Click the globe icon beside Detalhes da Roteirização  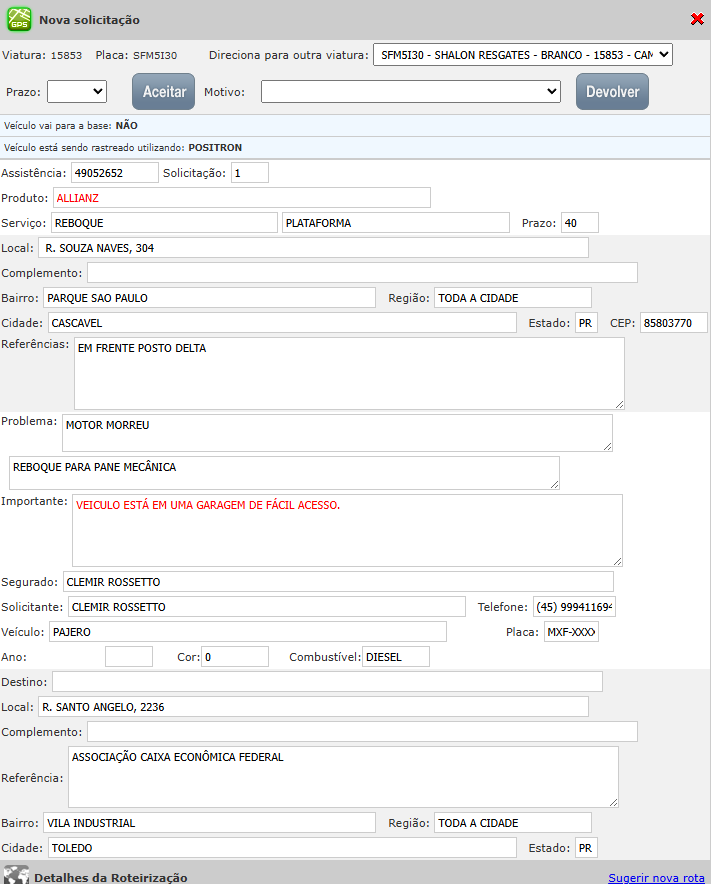click(15, 875)
